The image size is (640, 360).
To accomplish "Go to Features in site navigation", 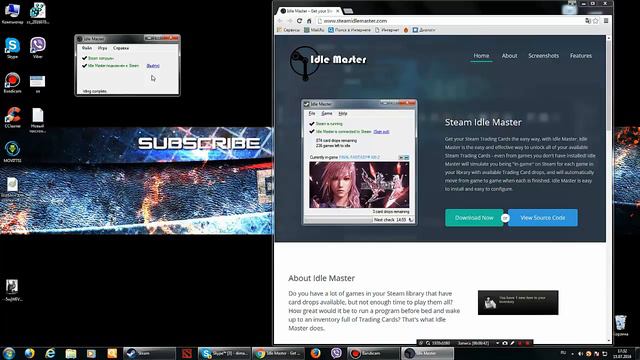I will [x=581, y=56].
